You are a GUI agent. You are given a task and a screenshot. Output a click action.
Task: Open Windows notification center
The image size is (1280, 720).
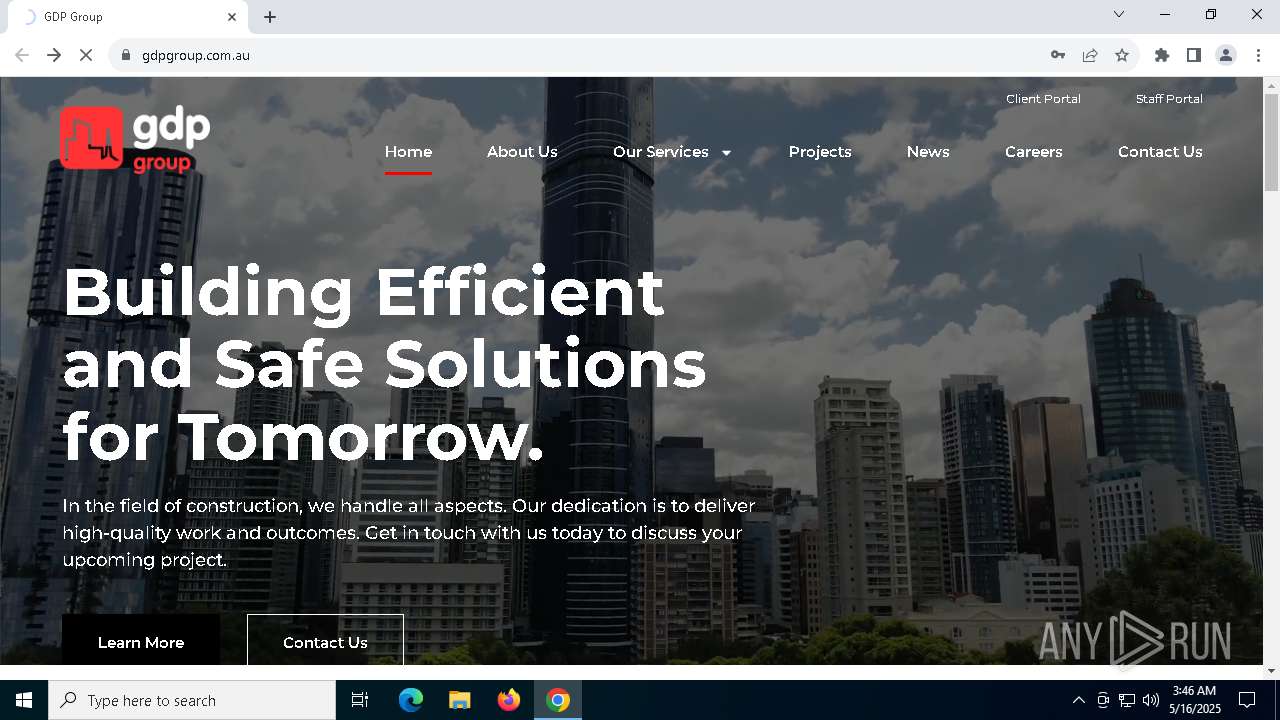1247,700
